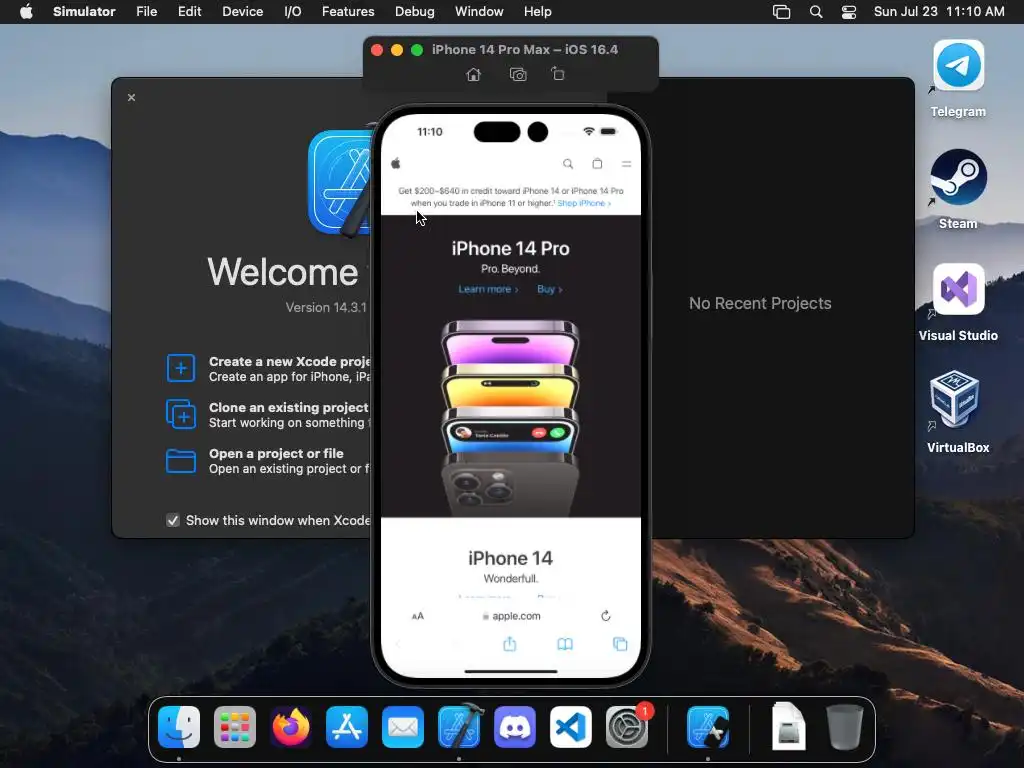Click the screen mirroring menu bar icon
Viewport: 1024px width, 768px height.
point(781,12)
